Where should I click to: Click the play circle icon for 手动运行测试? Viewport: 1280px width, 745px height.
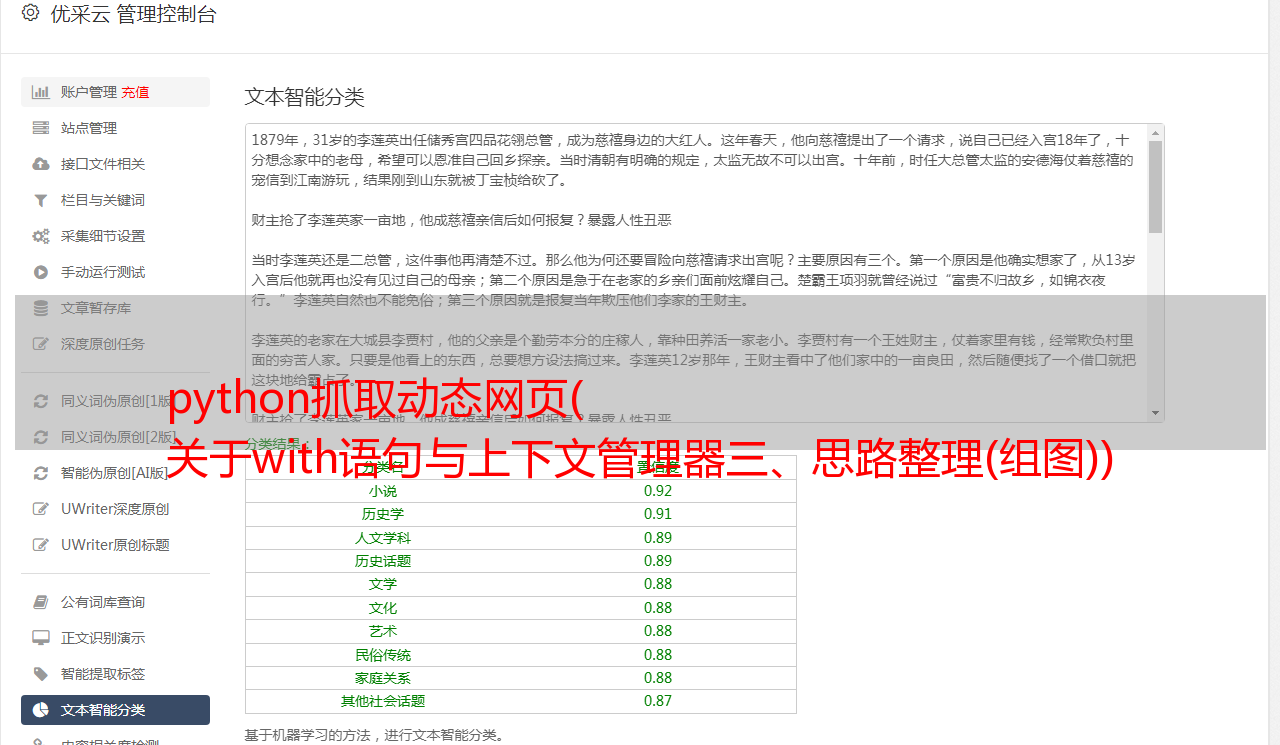[x=40, y=272]
